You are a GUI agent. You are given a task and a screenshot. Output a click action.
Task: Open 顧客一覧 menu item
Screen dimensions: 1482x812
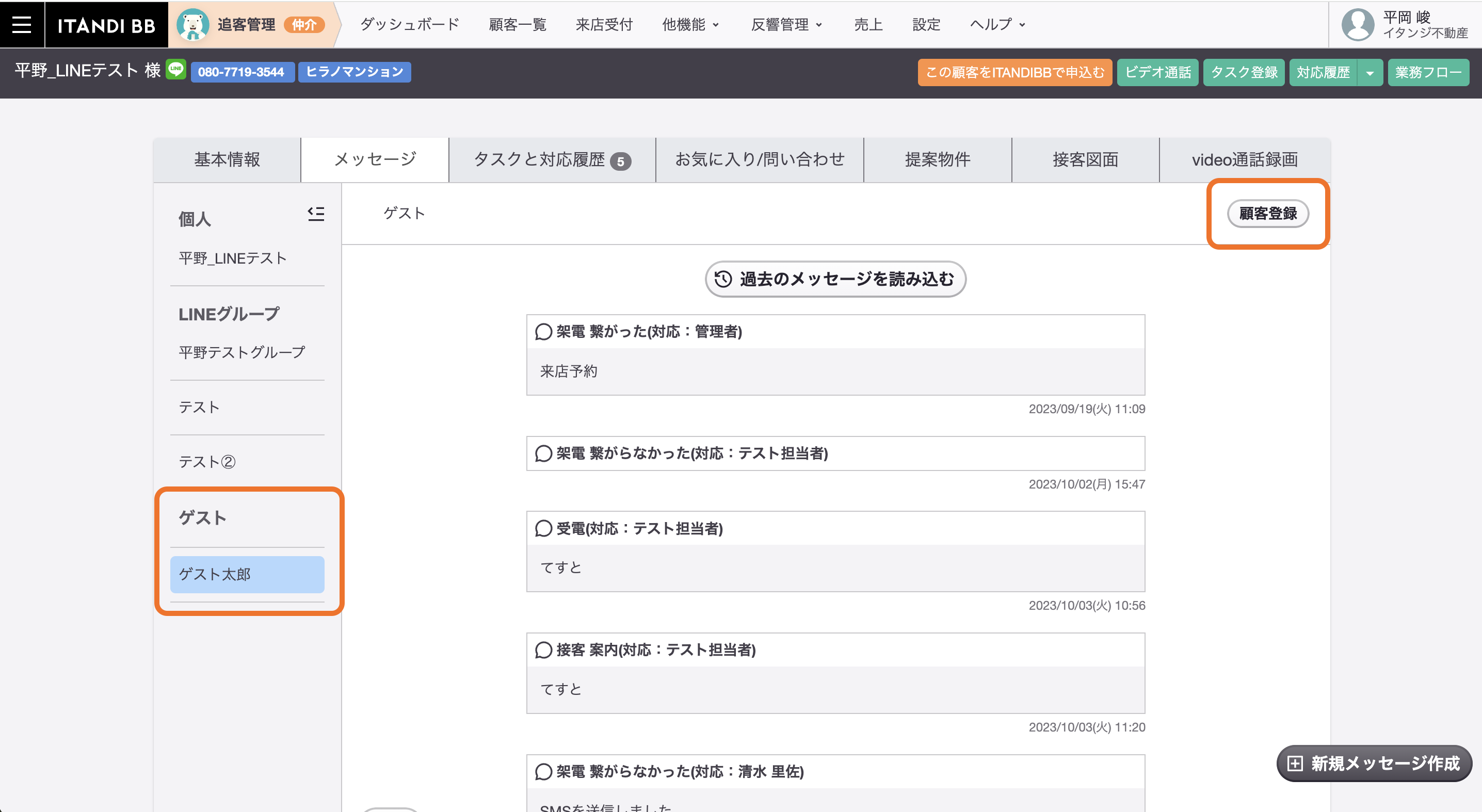point(517,25)
